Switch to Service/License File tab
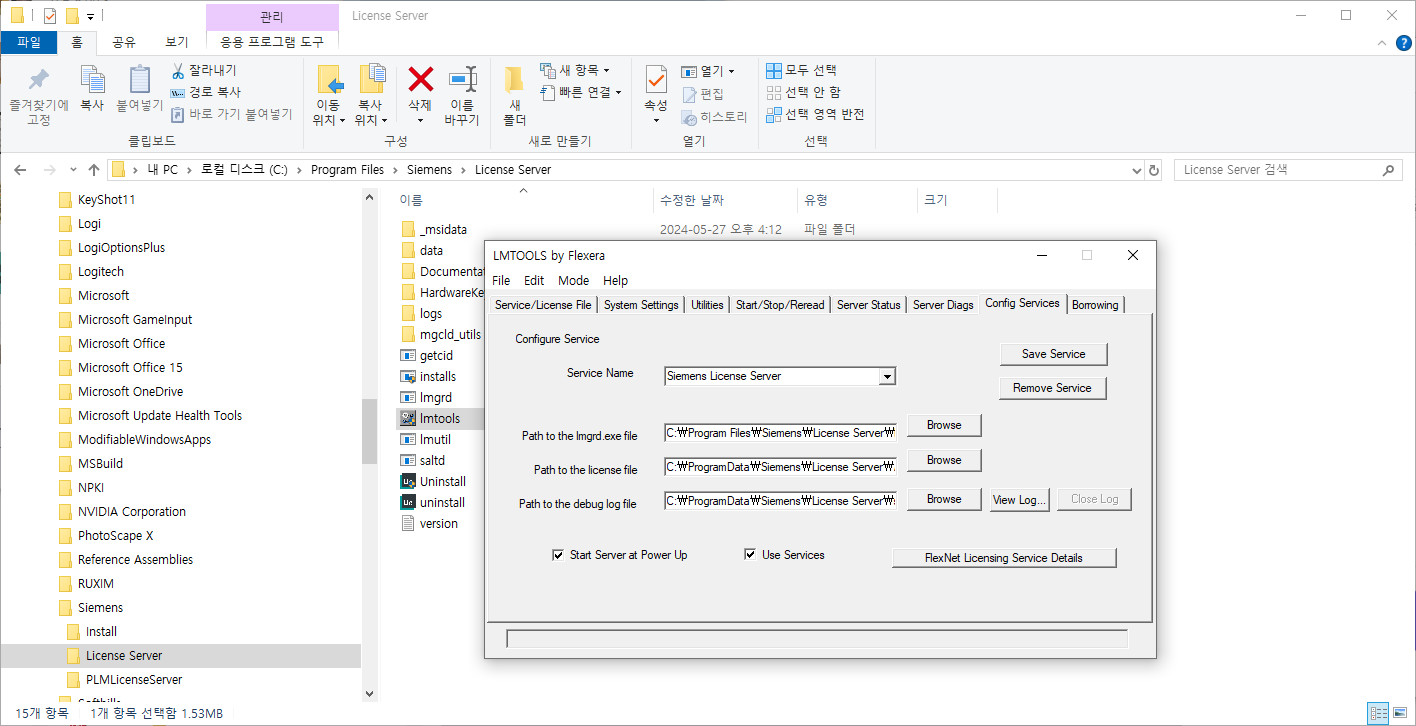 tap(543, 305)
